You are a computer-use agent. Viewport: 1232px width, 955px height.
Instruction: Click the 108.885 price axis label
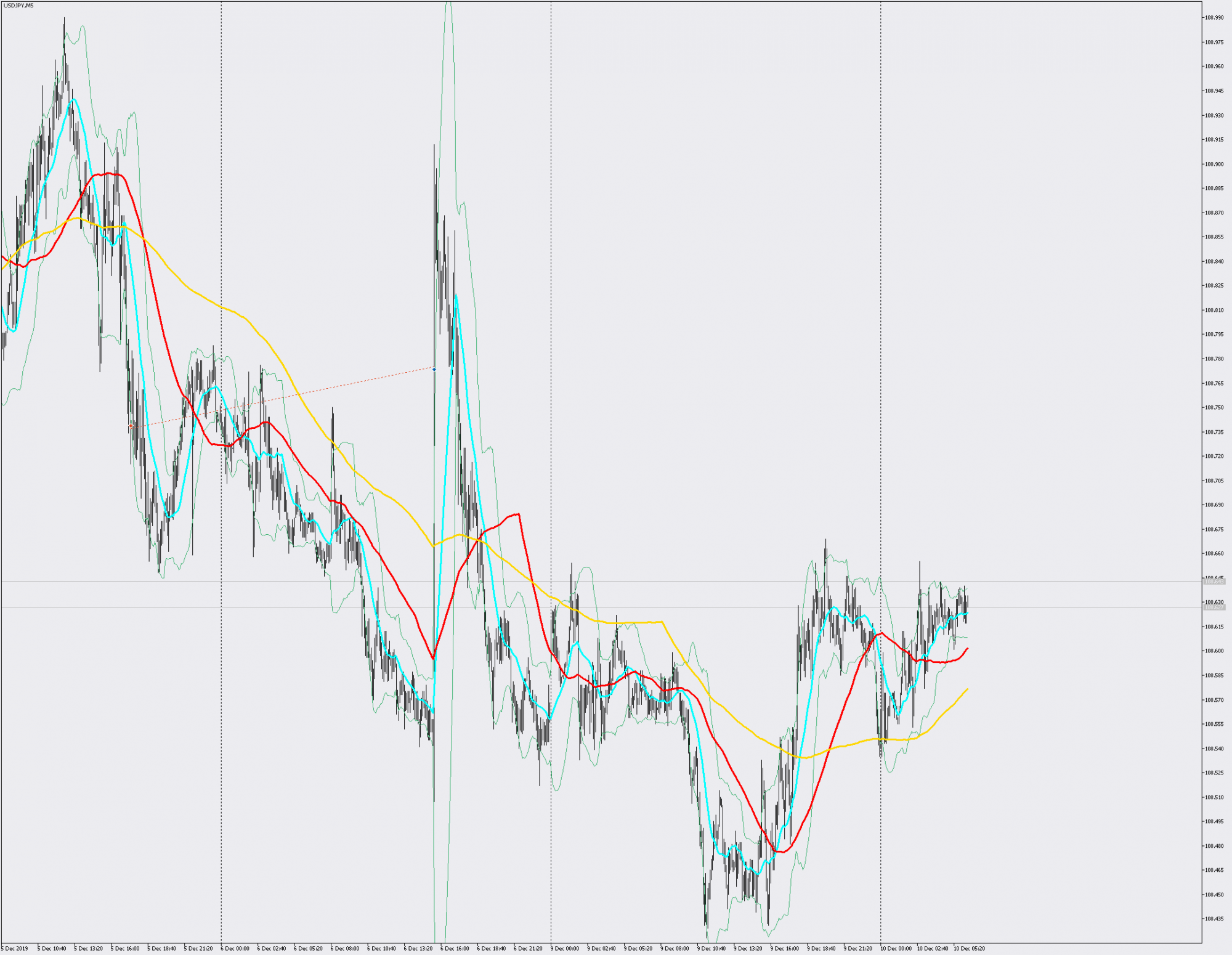click(1214, 189)
